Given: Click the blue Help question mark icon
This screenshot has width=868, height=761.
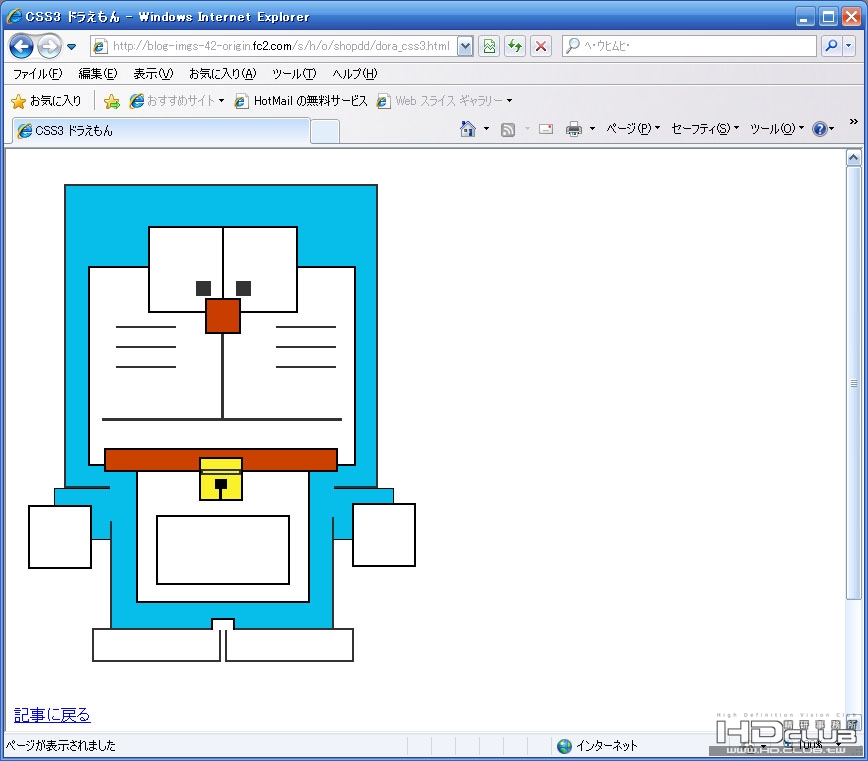Looking at the screenshot, I should (819, 129).
